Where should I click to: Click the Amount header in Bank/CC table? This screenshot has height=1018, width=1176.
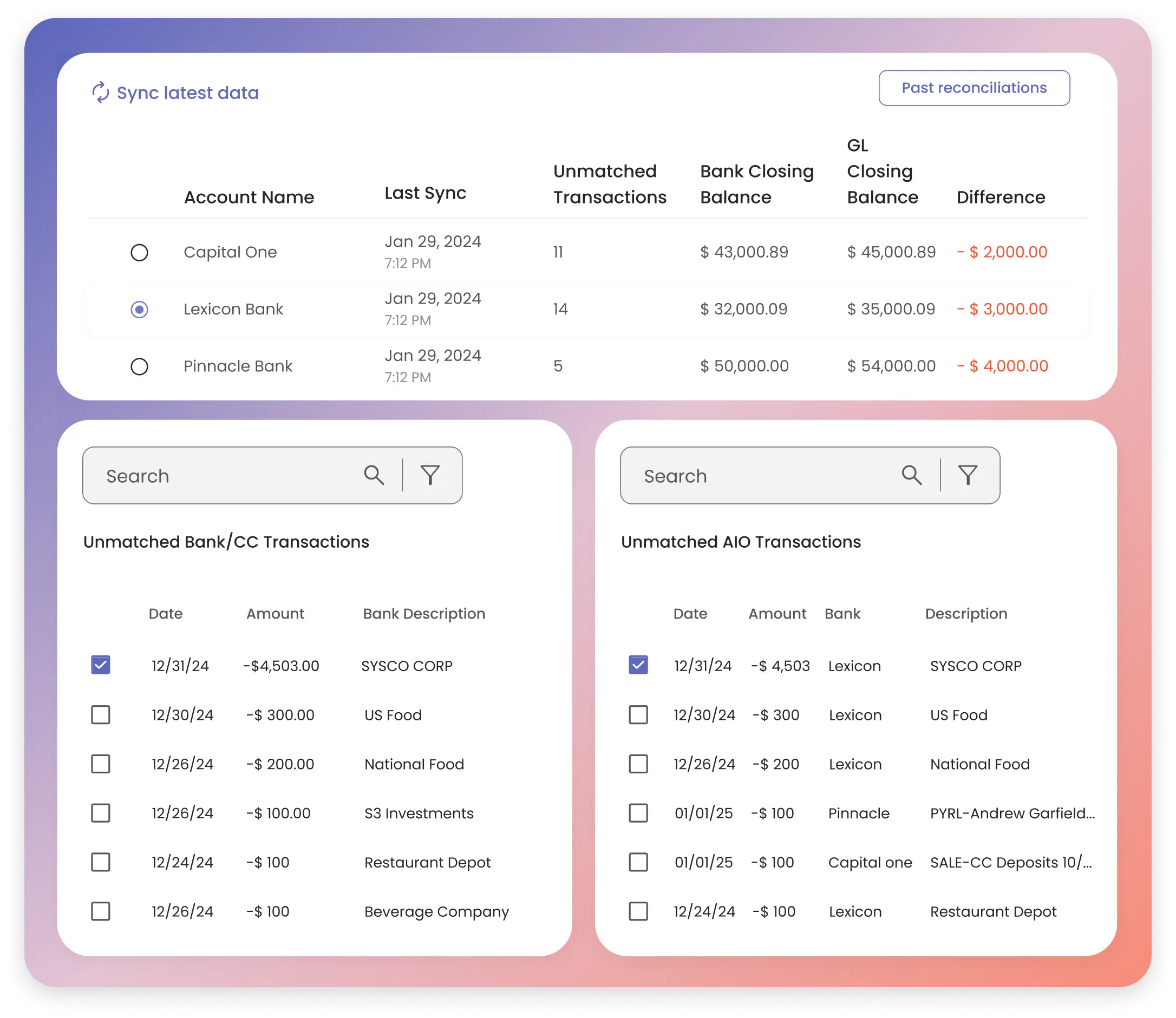coord(275,614)
